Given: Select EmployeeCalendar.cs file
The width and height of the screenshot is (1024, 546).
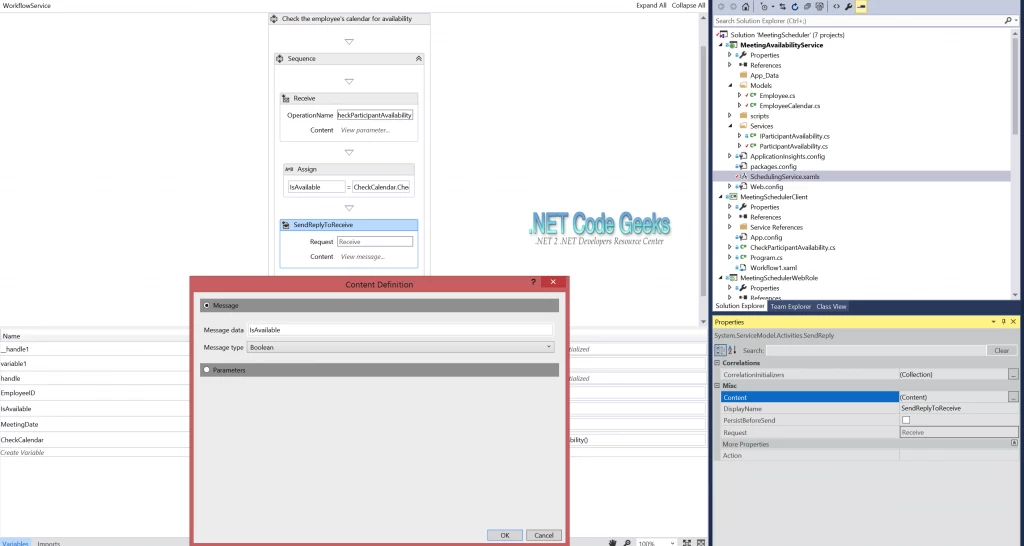Looking at the screenshot, I should pos(789,106).
